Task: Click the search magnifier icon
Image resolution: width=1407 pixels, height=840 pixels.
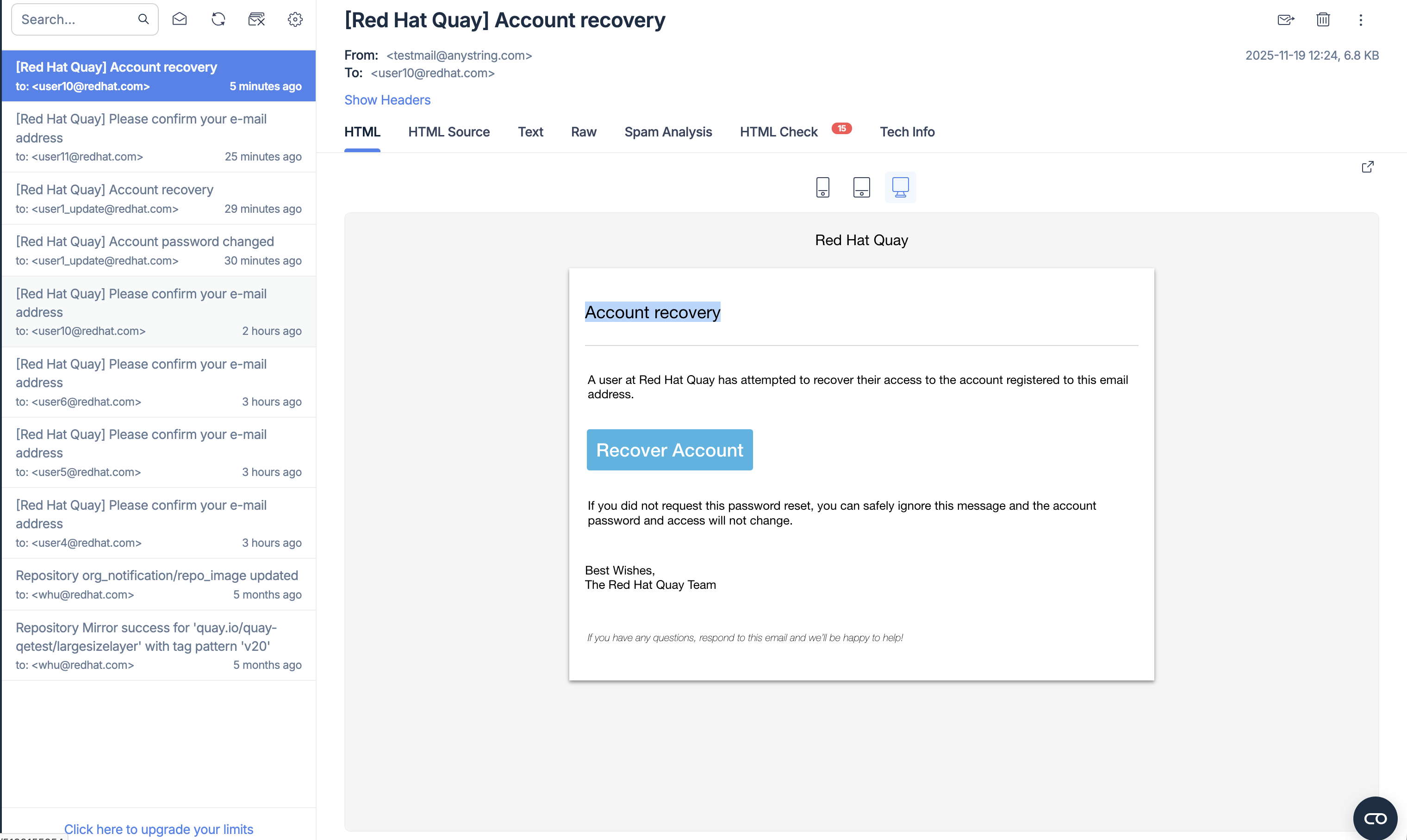Action: click(x=143, y=19)
